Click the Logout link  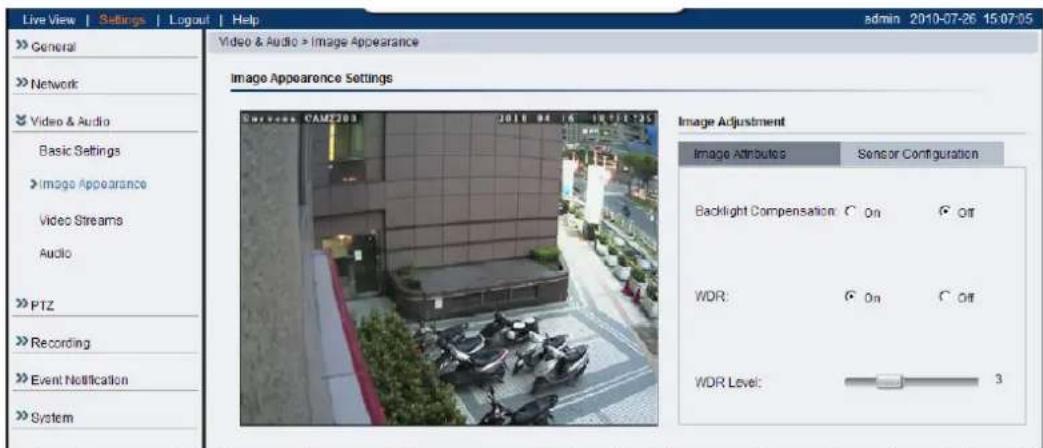pos(189,20)
